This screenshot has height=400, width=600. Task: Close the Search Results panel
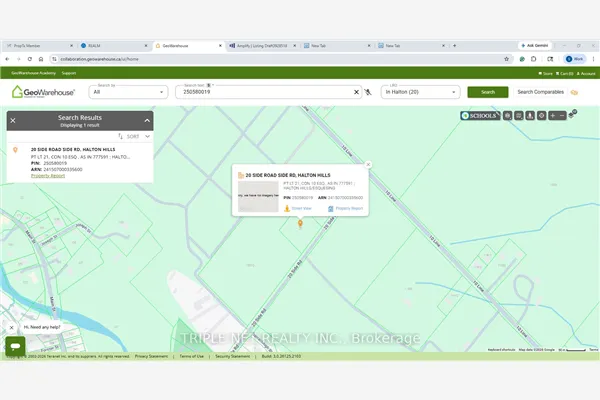[13, 121]
